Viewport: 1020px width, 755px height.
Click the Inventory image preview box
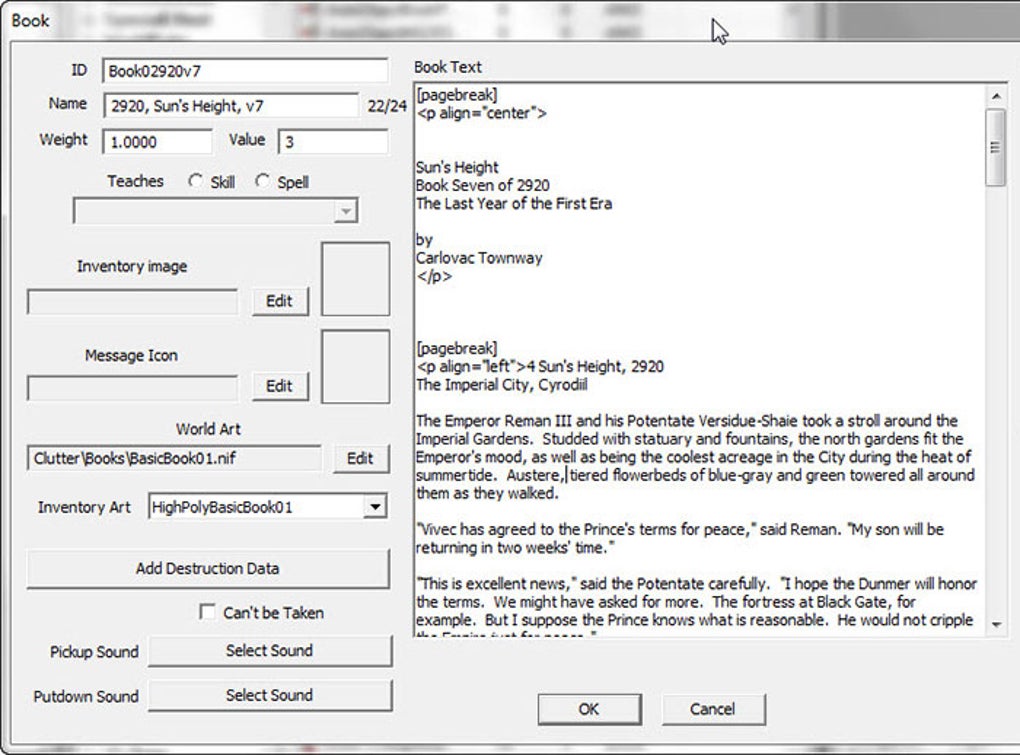click(x=356, y=279)
